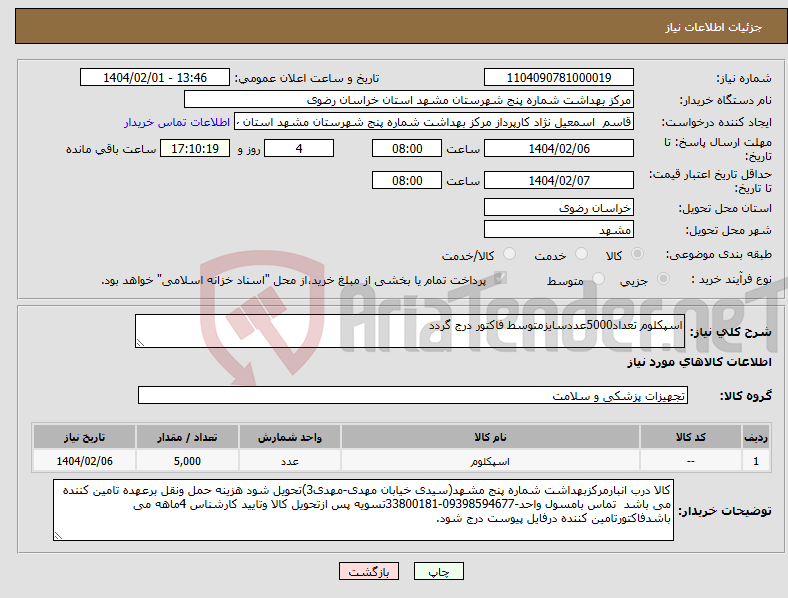Click the remaining time 17:10:19 field
Viewport: 788px width, 598px height.
pyautogui.click(x=195, y=148)
